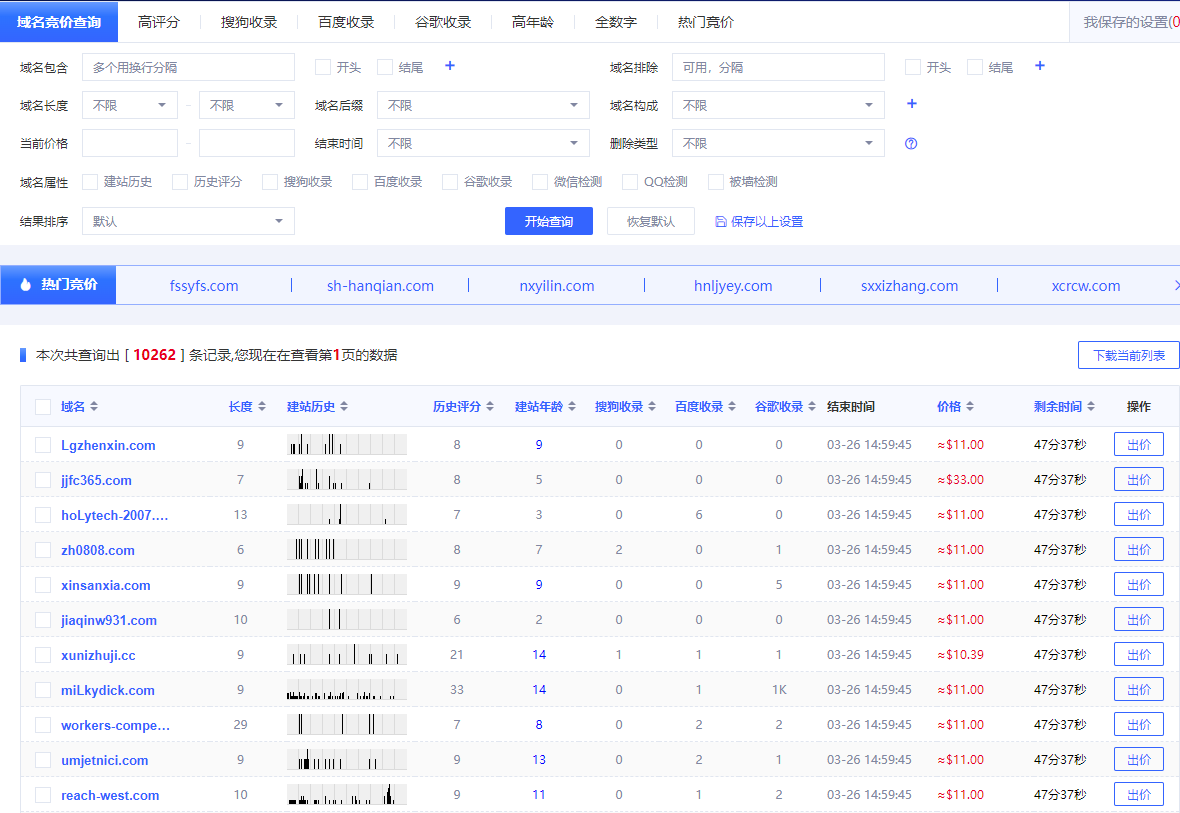Click the 域名包含 text input
1180x813 pixels.
point(188,67)
